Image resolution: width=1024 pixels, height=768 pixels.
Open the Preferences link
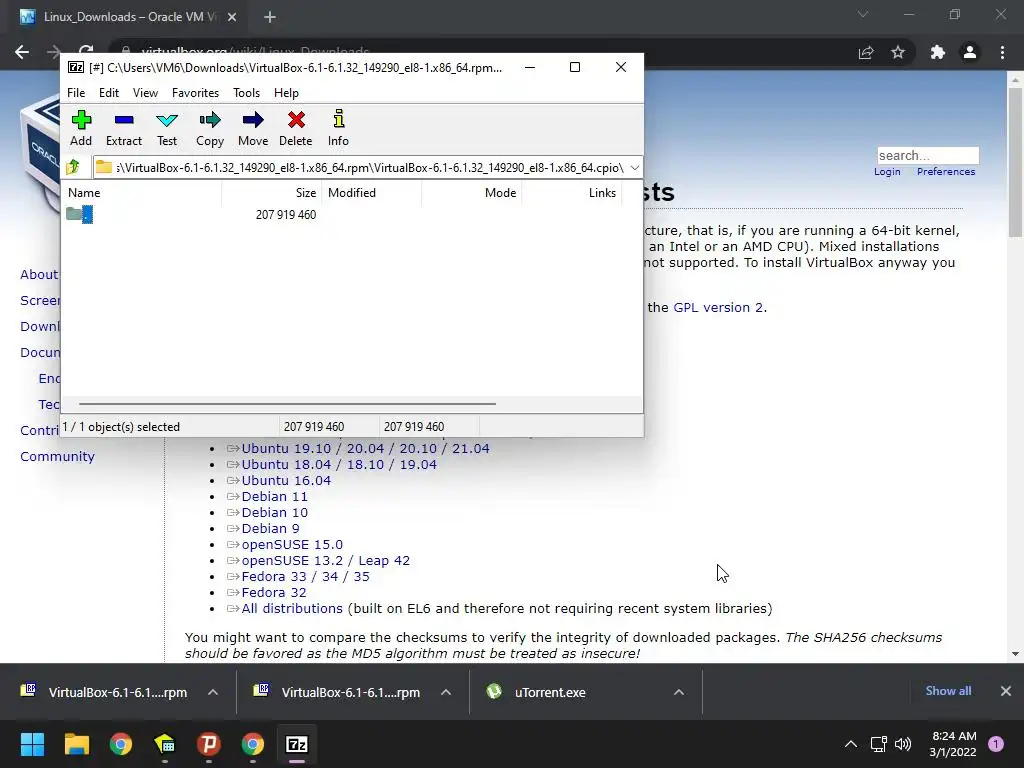946,172
